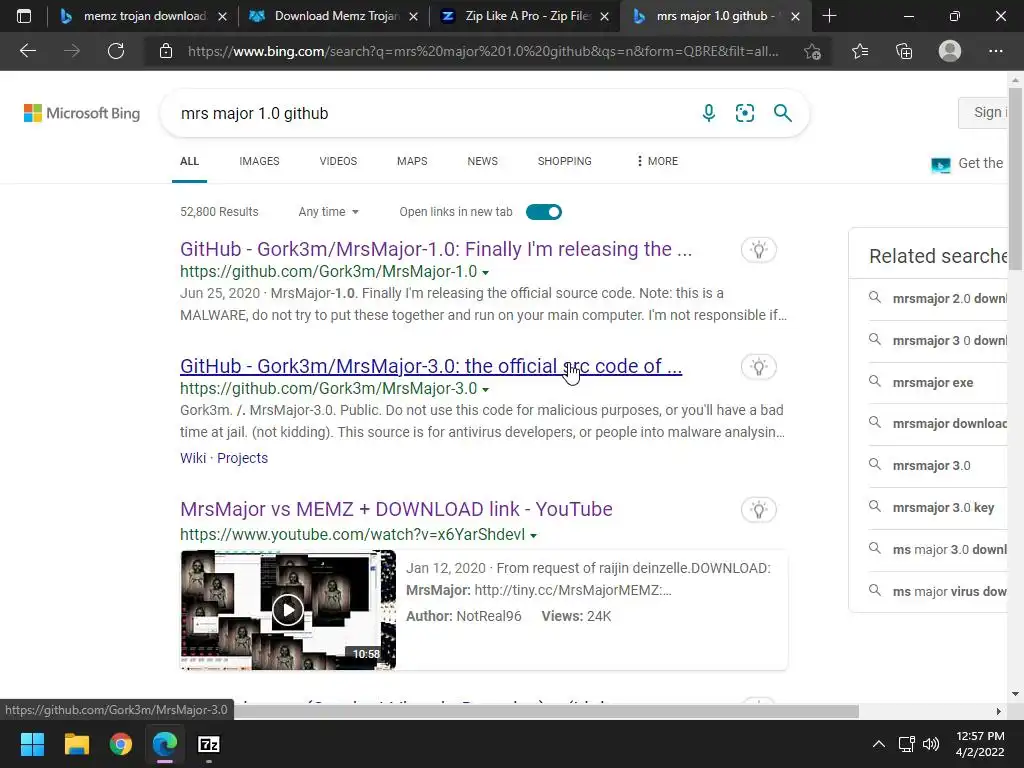
Task: Select the NEWS search tab
Action: pos(482,161)
